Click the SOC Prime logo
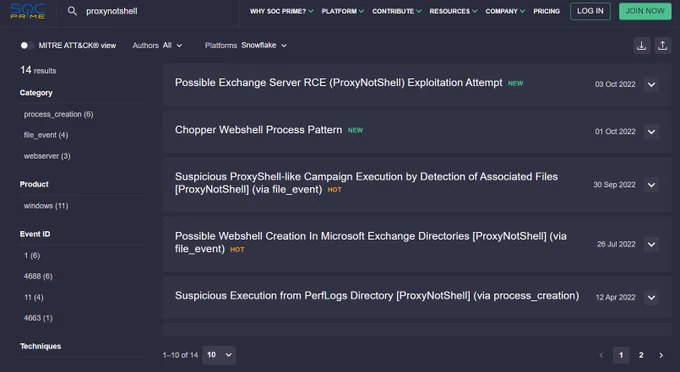This screenshot has height=372, width=680. (x=28, y=11)
